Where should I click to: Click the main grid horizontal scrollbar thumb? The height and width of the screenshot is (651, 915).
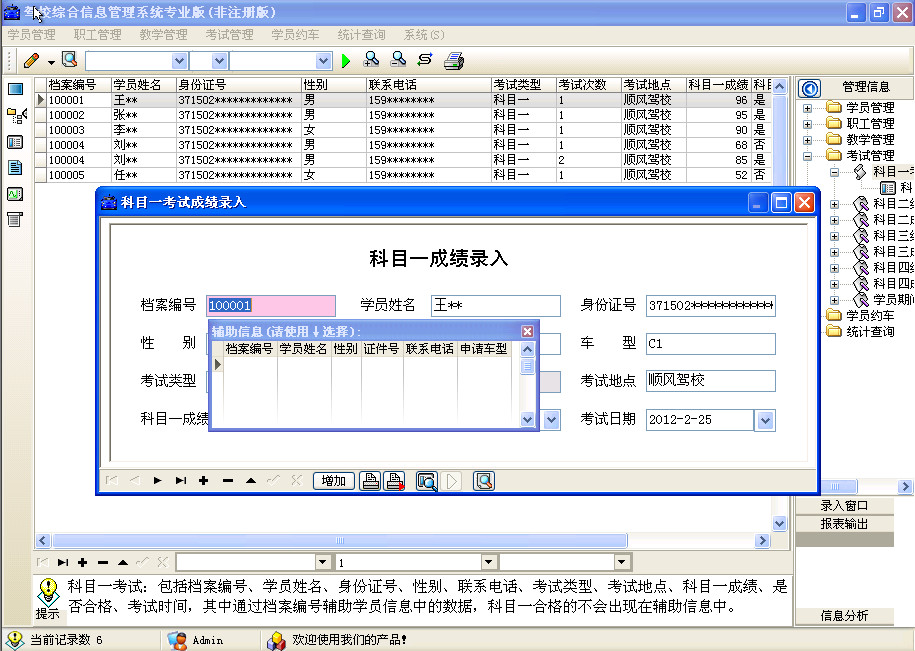[340, 541]
